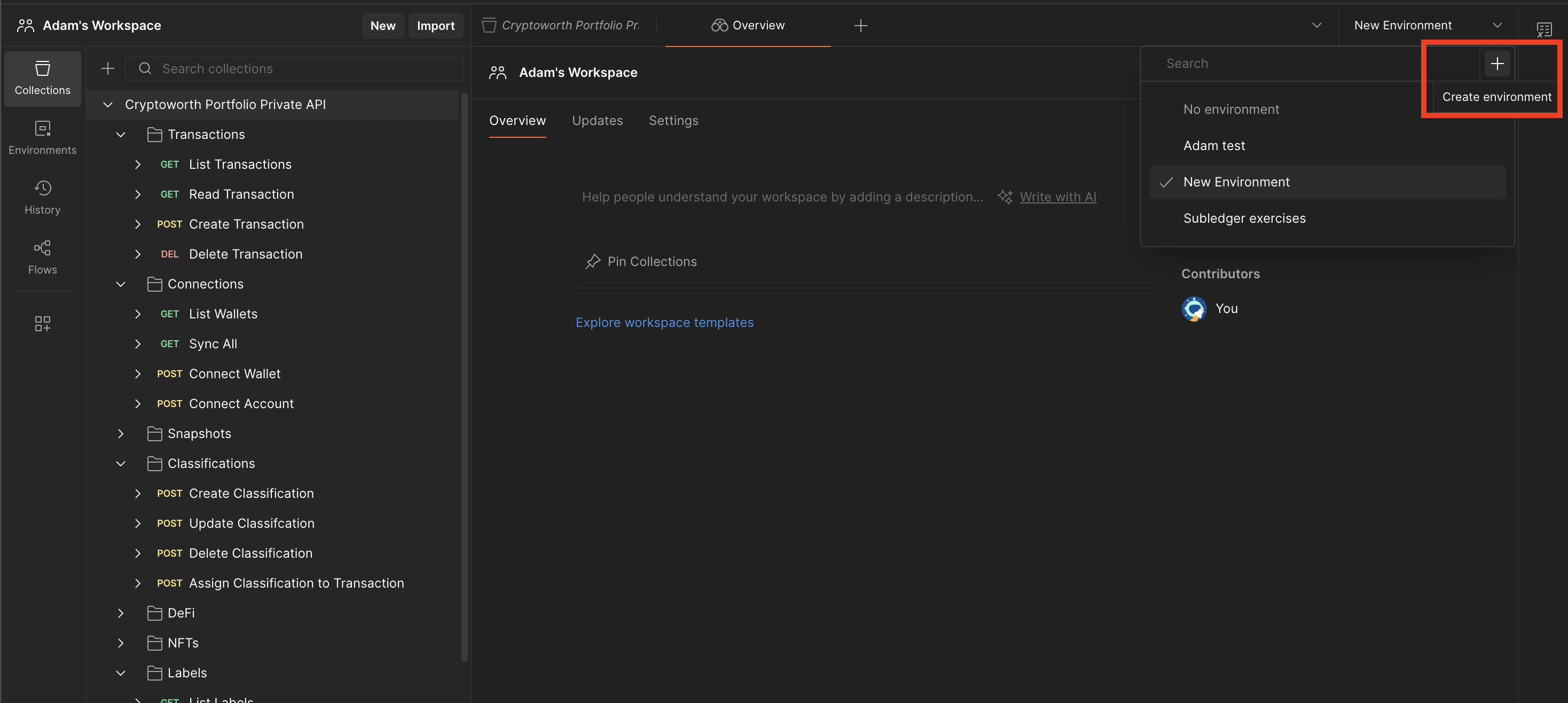The height and width of the screenshot is (703, 1568).
Task: Collapse the Transactions folder
Action: pyautogui.click(x=121, y=135)
